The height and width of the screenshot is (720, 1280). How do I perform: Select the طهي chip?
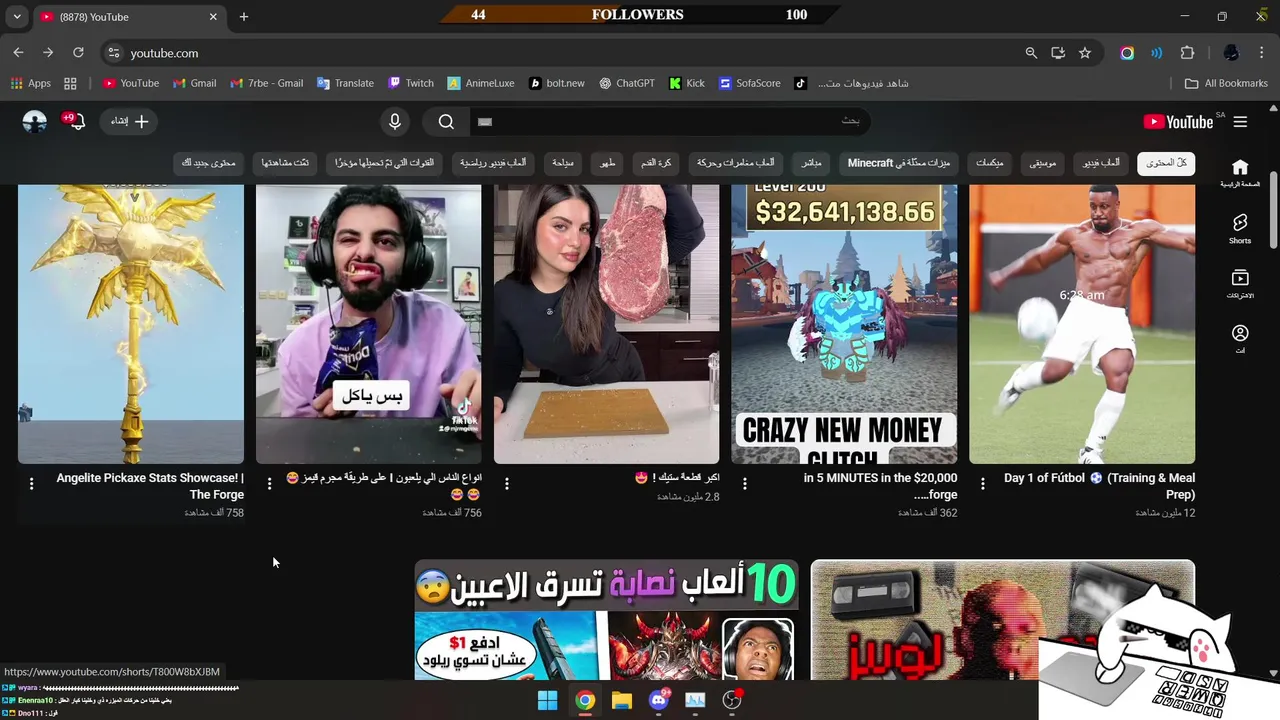click(607, 163)
